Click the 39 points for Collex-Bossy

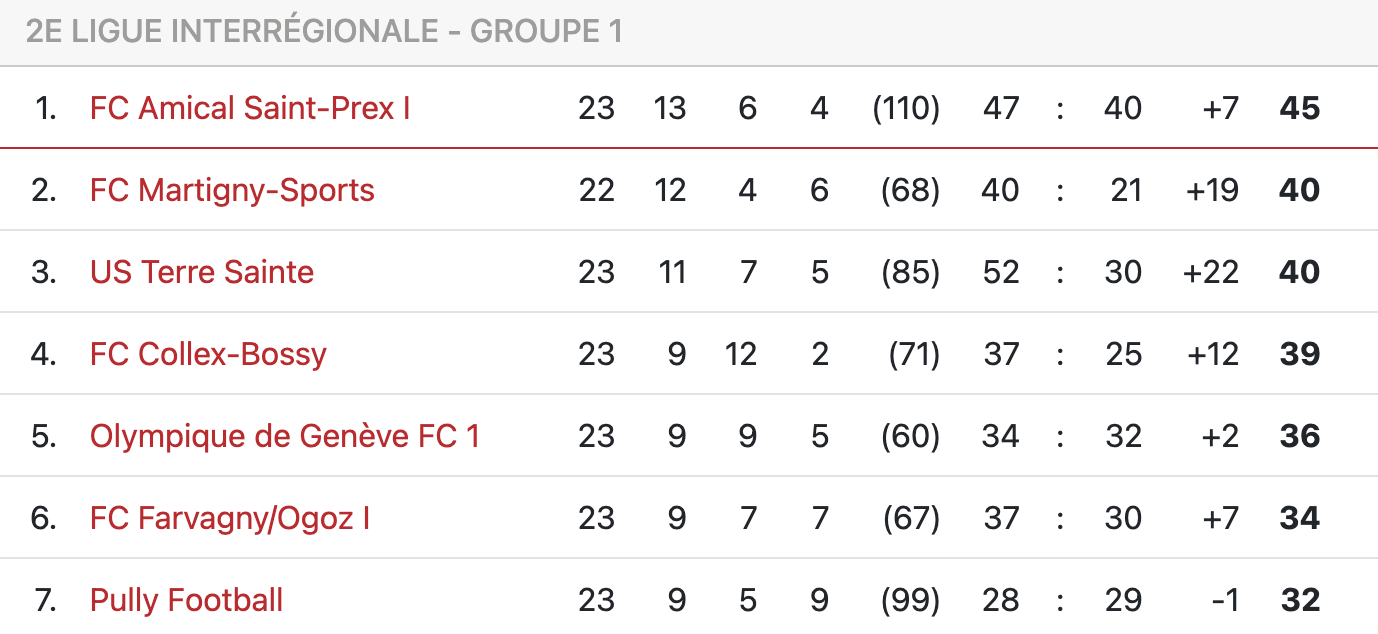pos(1300,354)
